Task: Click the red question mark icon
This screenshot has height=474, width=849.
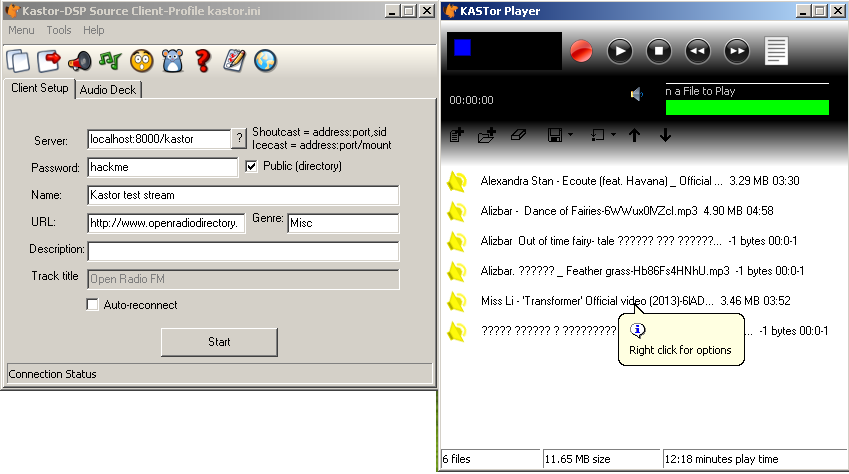Action: click(x=203, y=61)
